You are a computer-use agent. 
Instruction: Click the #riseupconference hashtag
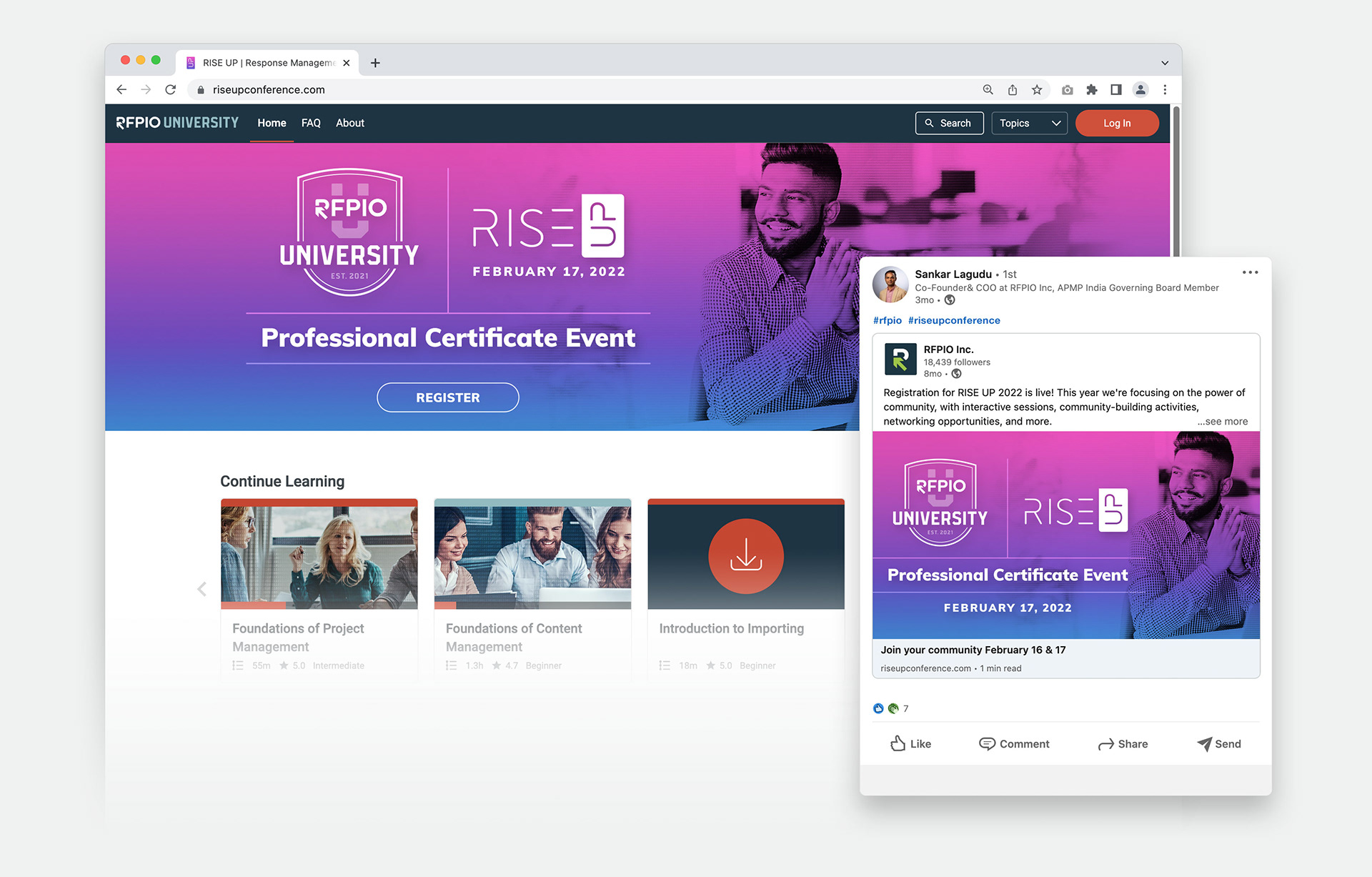tap(954, 320)
